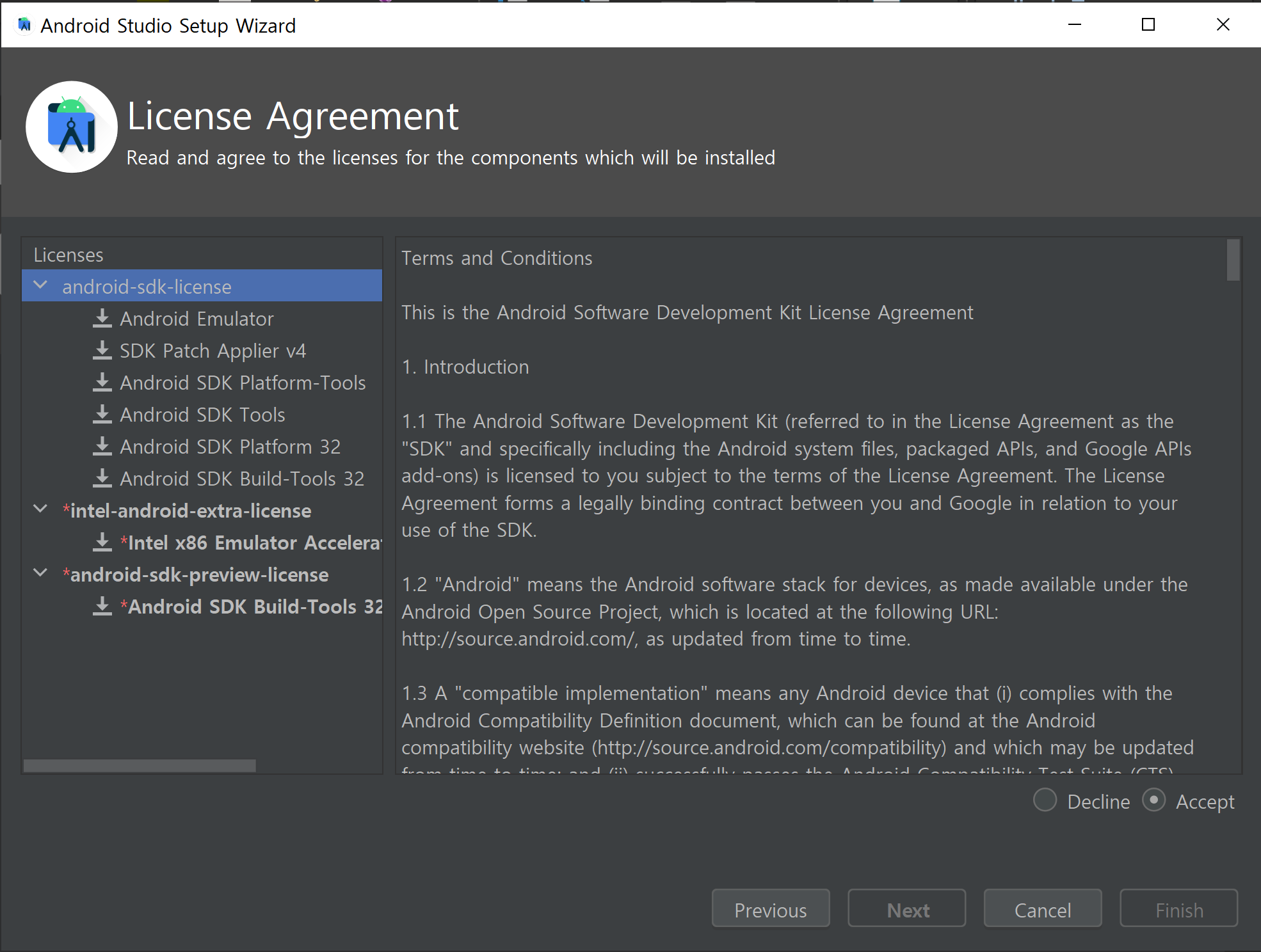Click download icon beside Android SDK Platform 32

pyautogui.click(x=102, y=447)
